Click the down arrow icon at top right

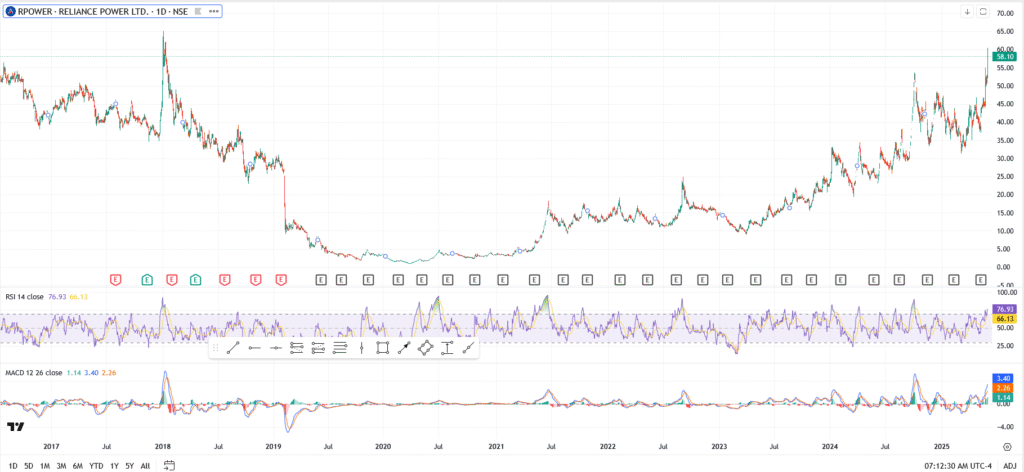tap(967, 11)
